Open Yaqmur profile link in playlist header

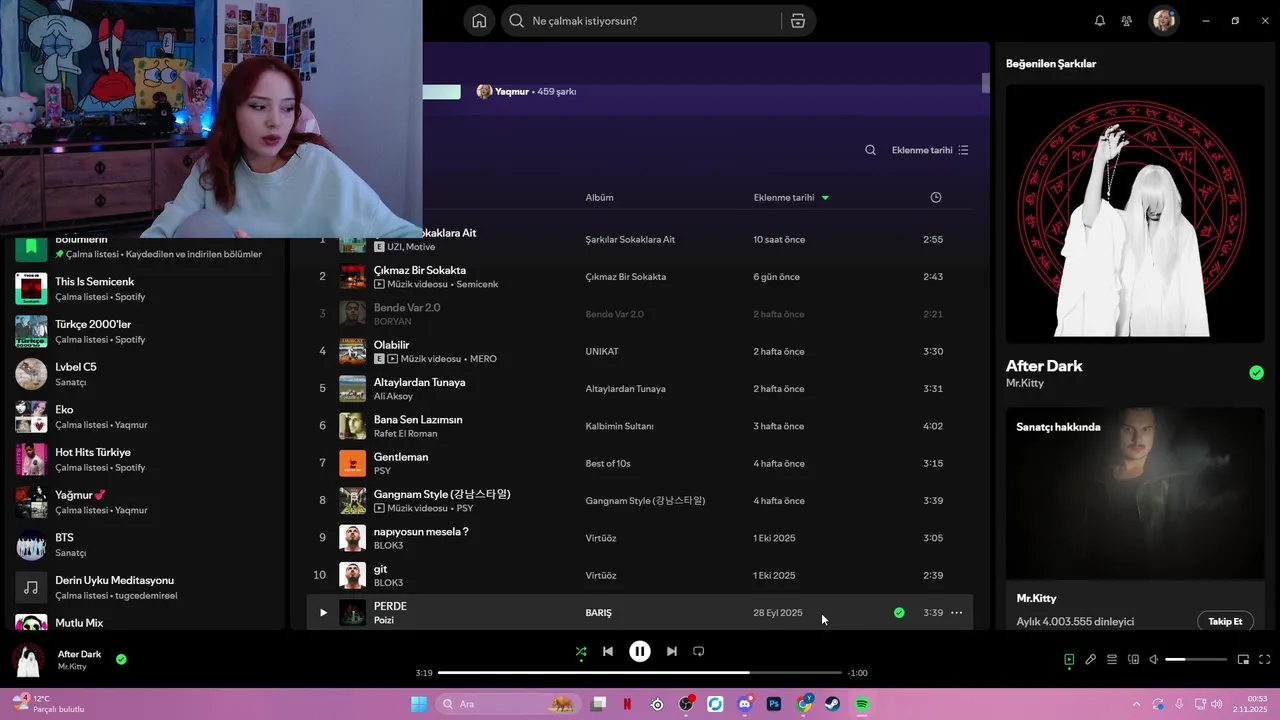[512, 92]
